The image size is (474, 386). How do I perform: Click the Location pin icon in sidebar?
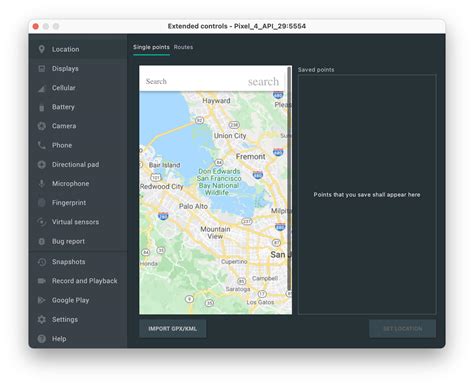coord(41,49)
